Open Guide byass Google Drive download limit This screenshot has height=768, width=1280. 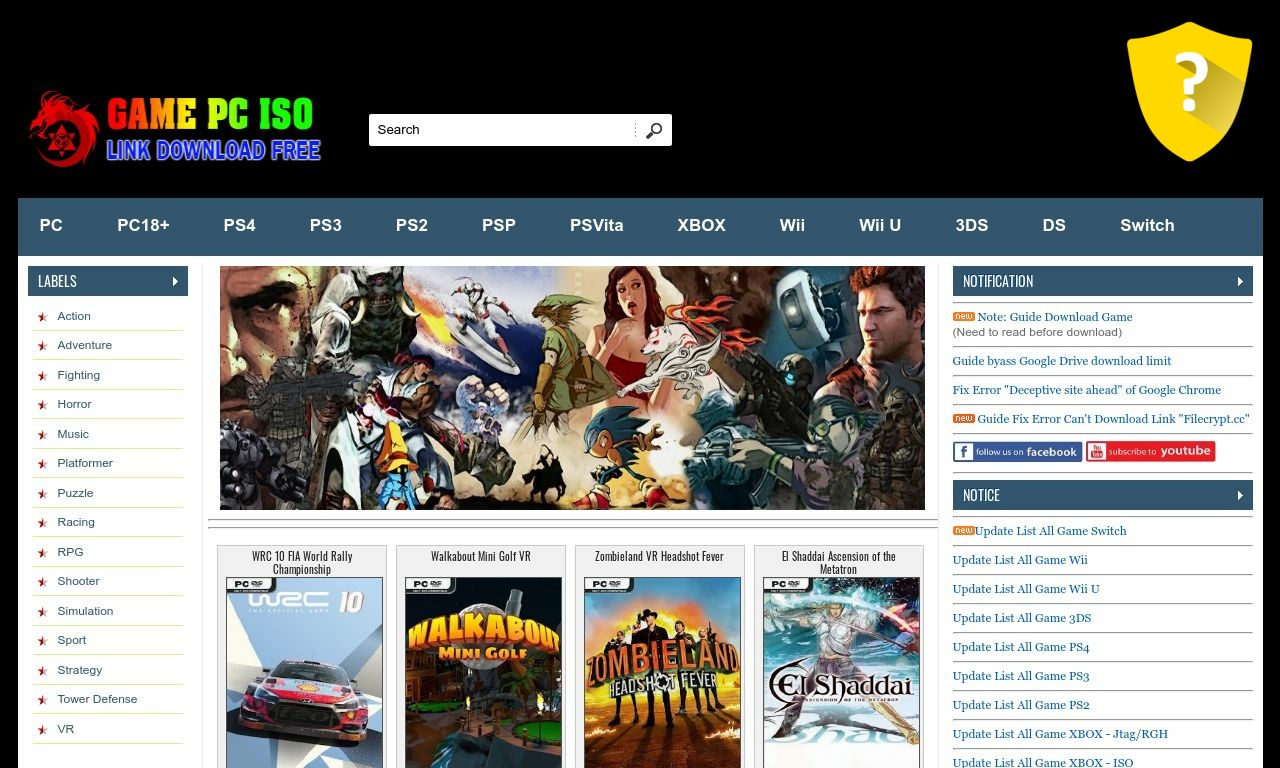pyautogui.click(x=1061, y=361)
